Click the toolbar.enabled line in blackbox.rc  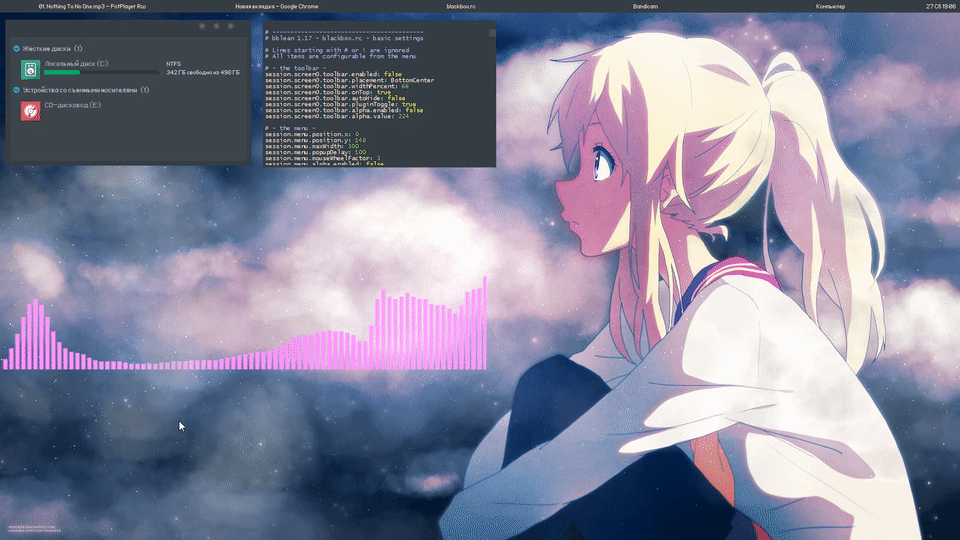coord(334,74)
